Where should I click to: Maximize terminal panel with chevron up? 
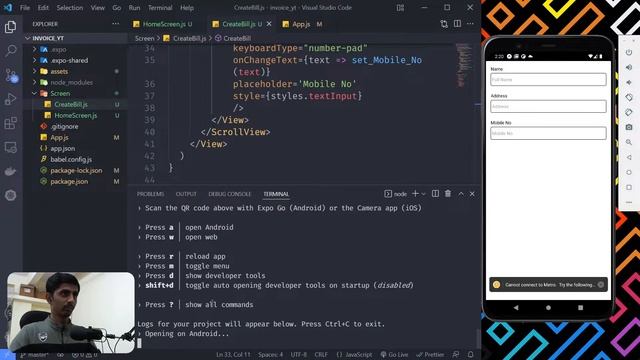[461, 194]
